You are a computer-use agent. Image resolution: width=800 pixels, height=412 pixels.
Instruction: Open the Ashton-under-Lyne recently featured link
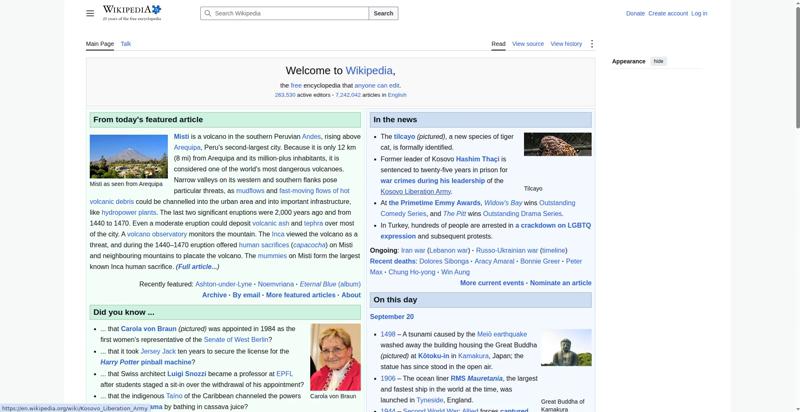(223, 284)
